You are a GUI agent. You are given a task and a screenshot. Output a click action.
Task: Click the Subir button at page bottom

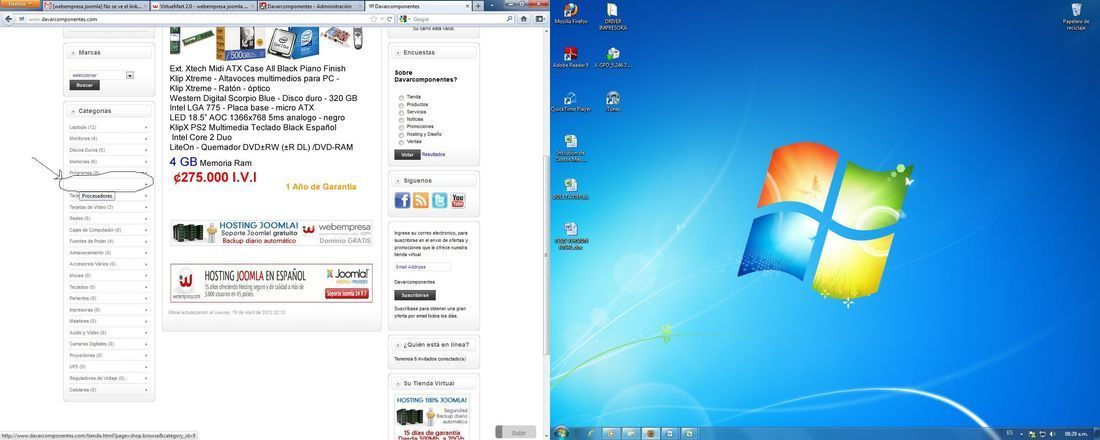516,433
